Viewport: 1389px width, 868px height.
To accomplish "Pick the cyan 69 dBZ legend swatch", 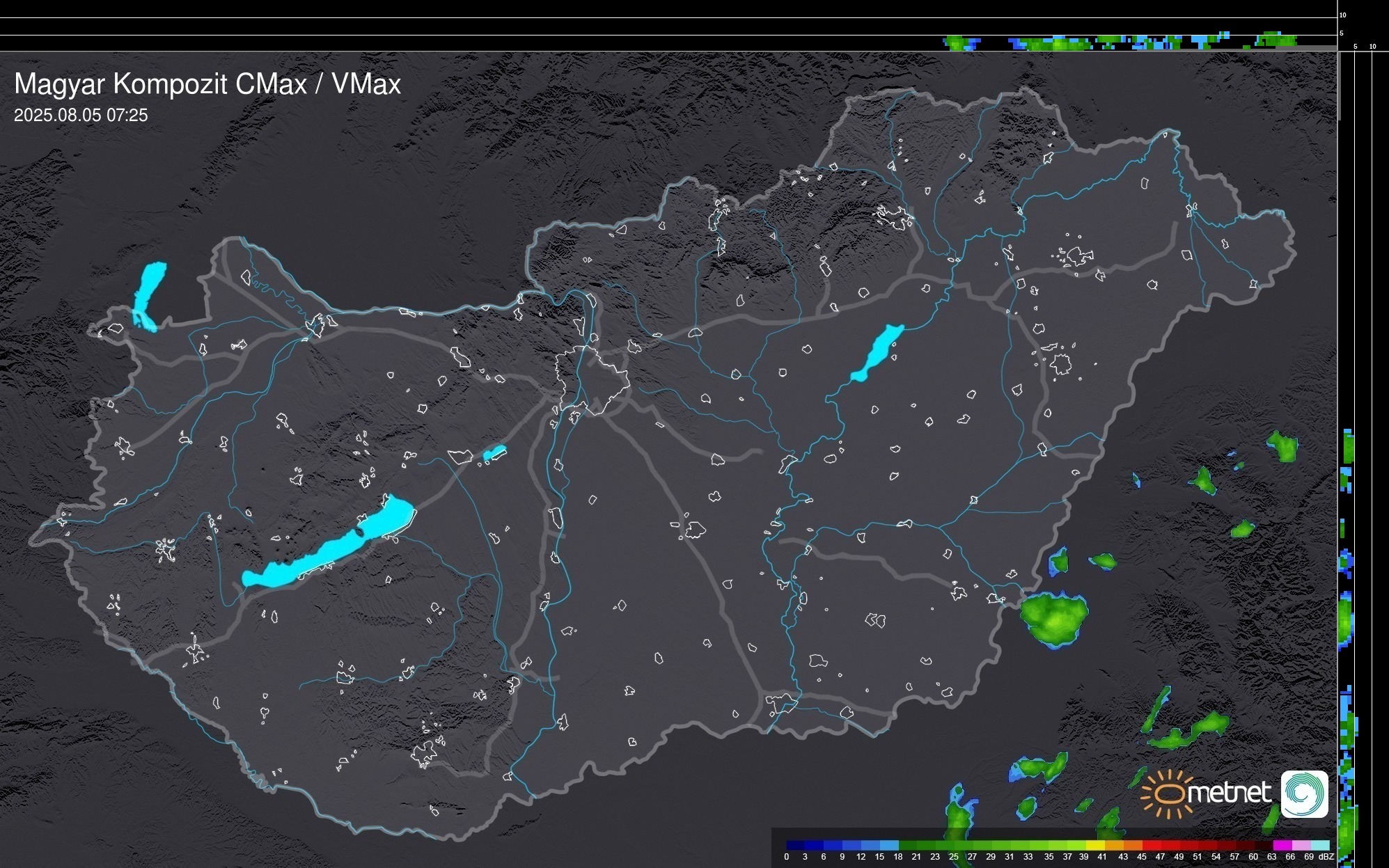I will click(1319, 845).
